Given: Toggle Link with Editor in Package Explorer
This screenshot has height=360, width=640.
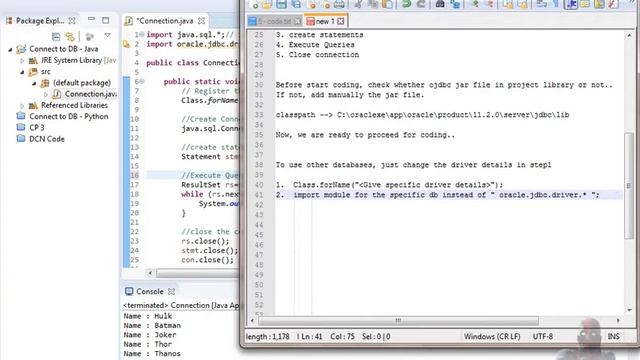Looking at the screenshot, I should pyautogui.click(x=70, y=37).
